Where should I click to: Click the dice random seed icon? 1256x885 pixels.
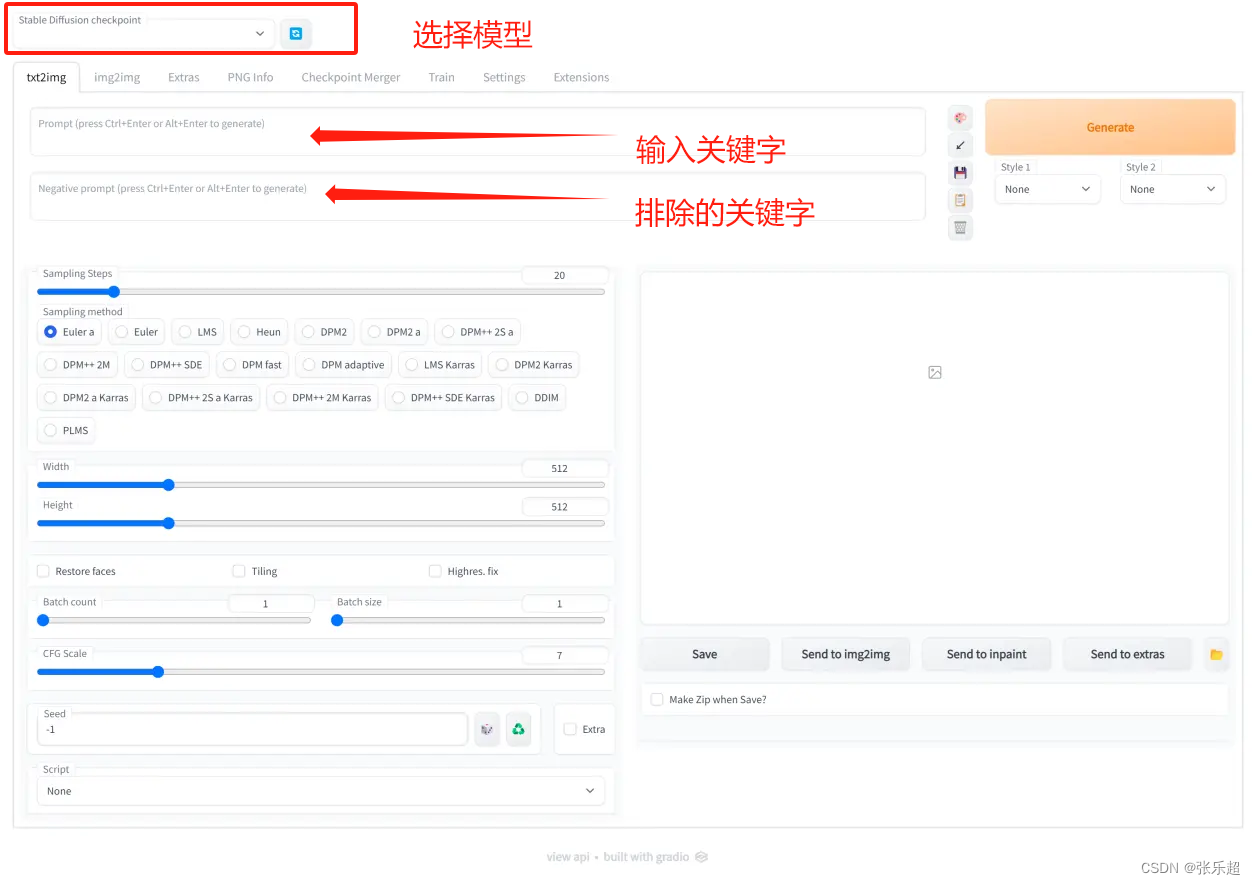[486, 729]
